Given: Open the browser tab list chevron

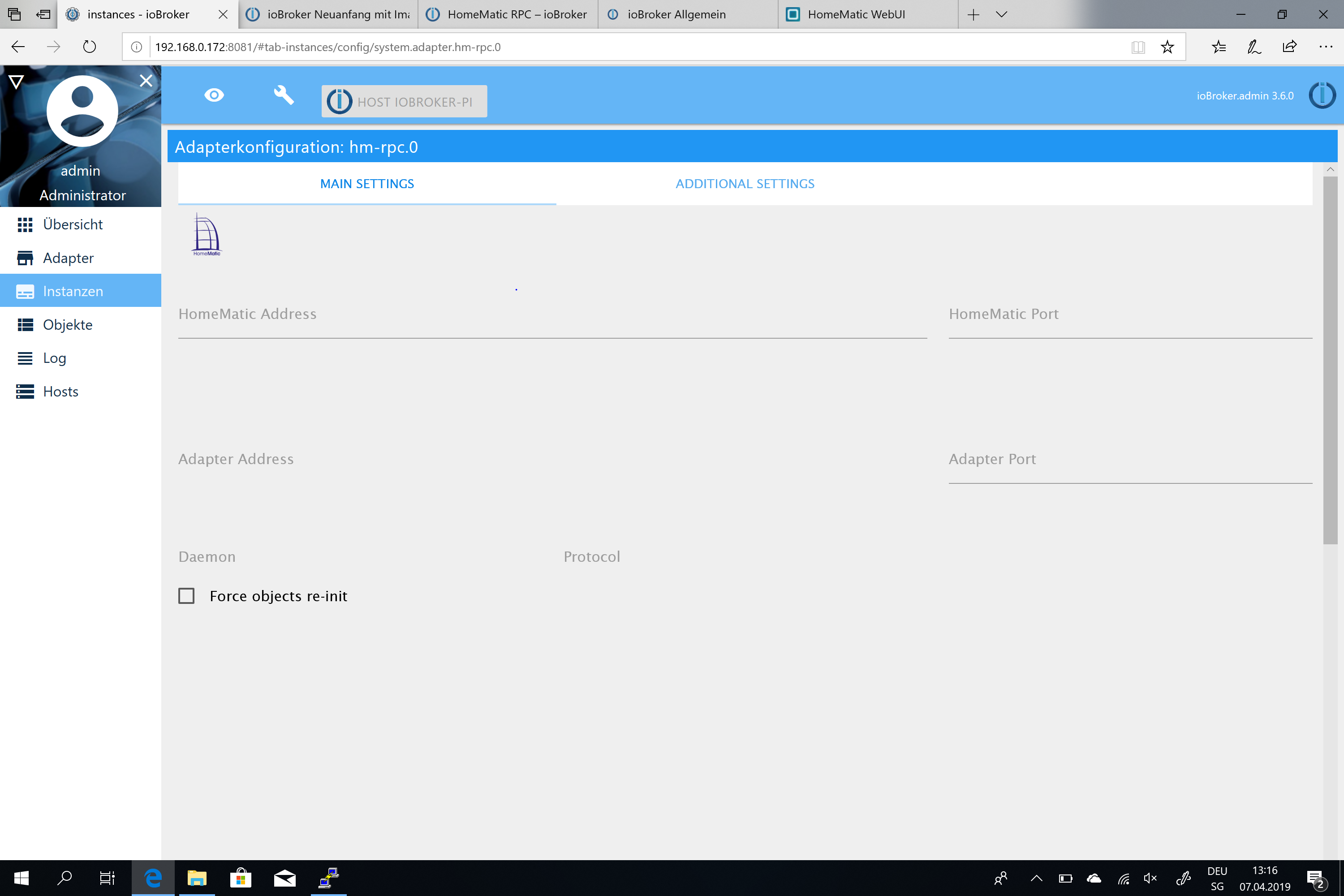Looking at the screenshot, I should [x=1001, y=14].
